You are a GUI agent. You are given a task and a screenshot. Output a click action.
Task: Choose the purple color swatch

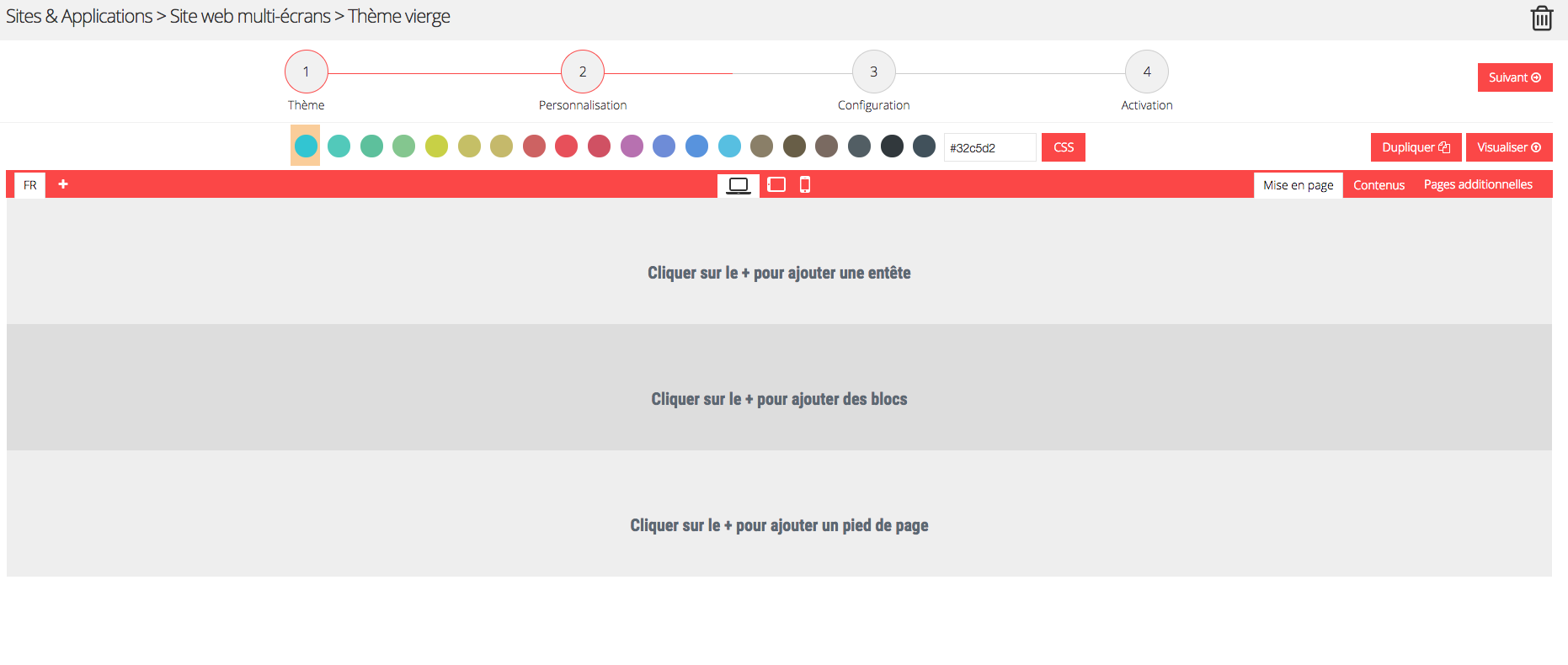(632, 146)
